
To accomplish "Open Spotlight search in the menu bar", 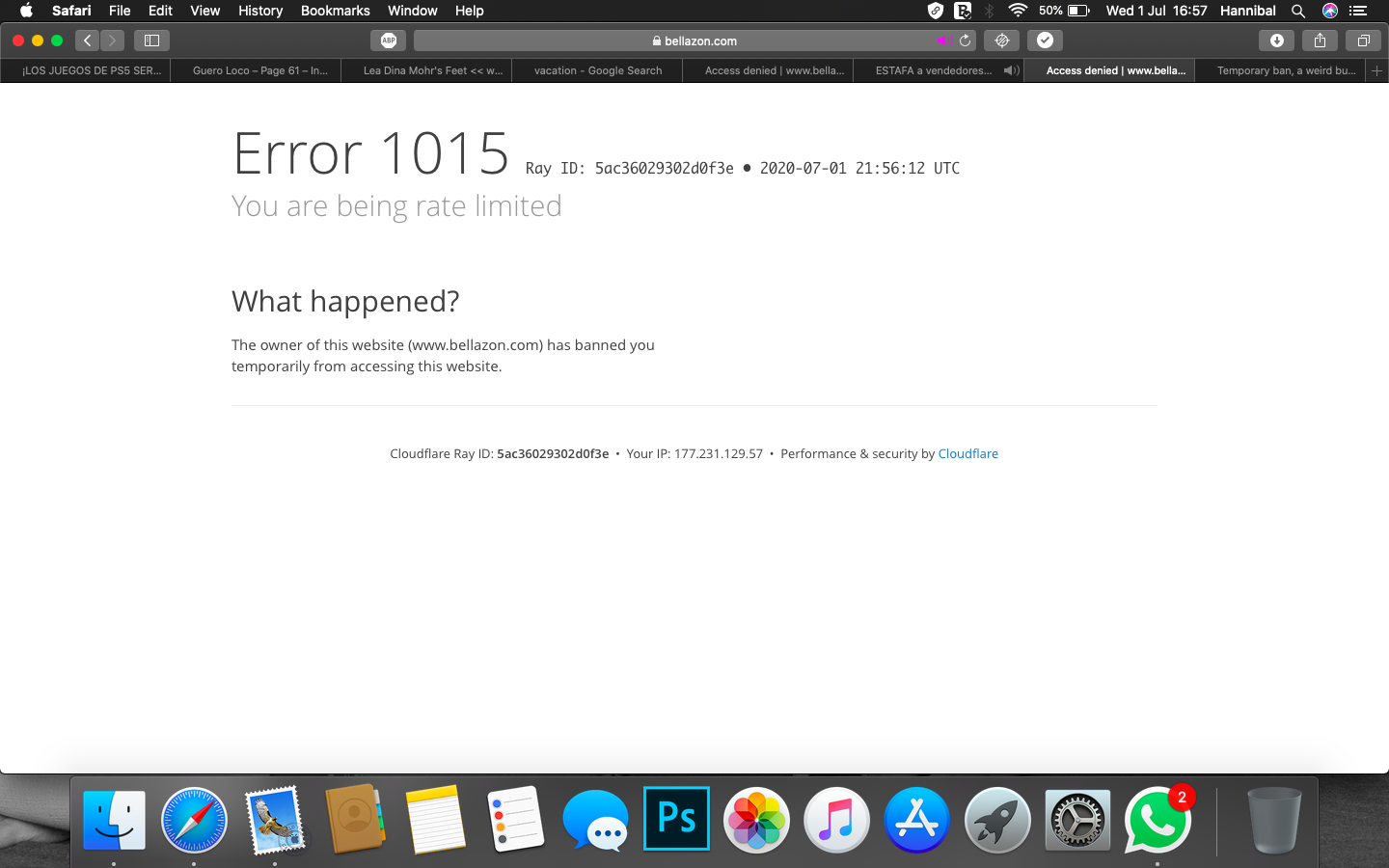I will [x=1298, y=11].
